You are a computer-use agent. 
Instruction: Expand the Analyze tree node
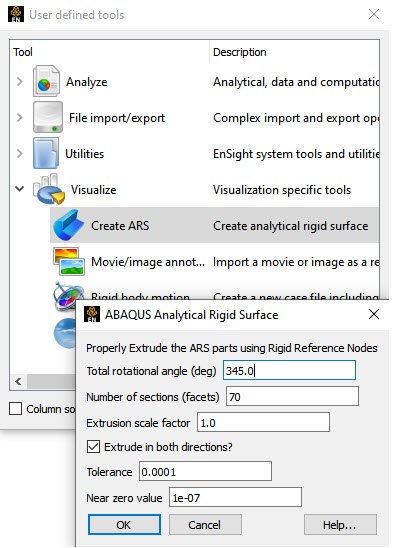click(20, 81)
